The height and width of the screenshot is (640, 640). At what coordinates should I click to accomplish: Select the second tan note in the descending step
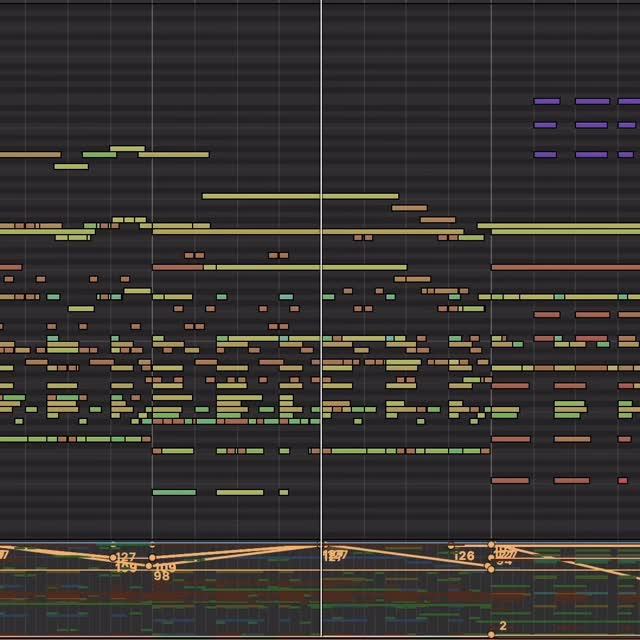coord(438,220)
